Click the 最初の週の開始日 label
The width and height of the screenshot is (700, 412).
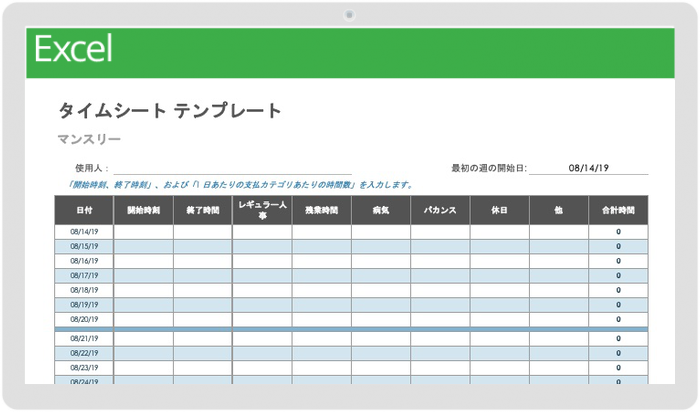coord(489,168)
